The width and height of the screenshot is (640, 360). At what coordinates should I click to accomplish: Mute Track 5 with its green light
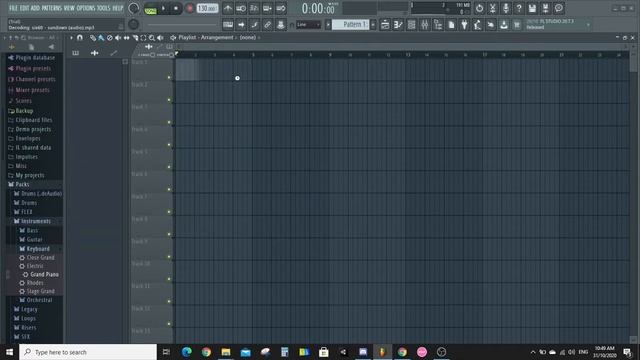(169, 167)
